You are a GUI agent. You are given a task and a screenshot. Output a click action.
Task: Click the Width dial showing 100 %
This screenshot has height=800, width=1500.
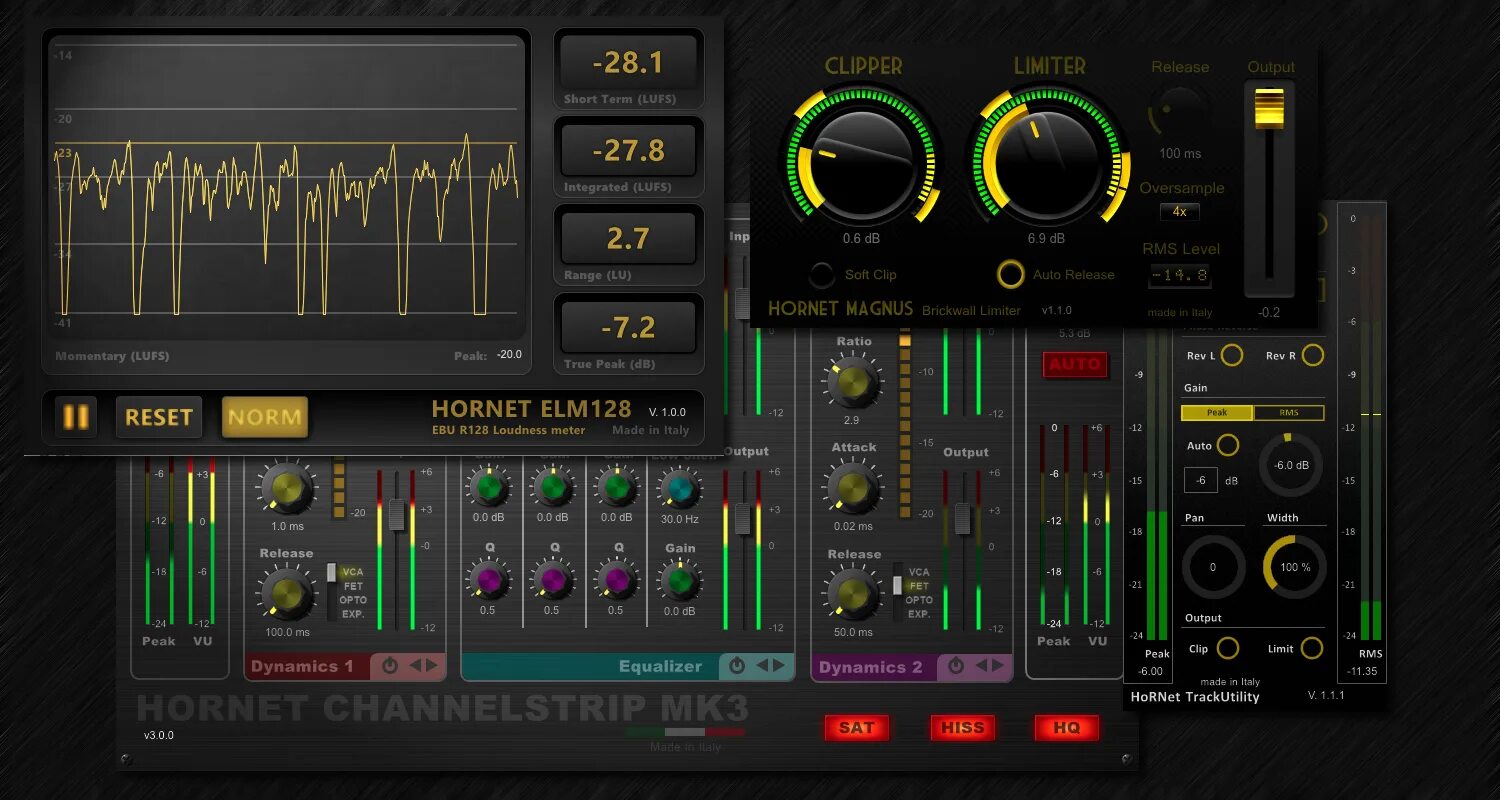point(1295,567)
